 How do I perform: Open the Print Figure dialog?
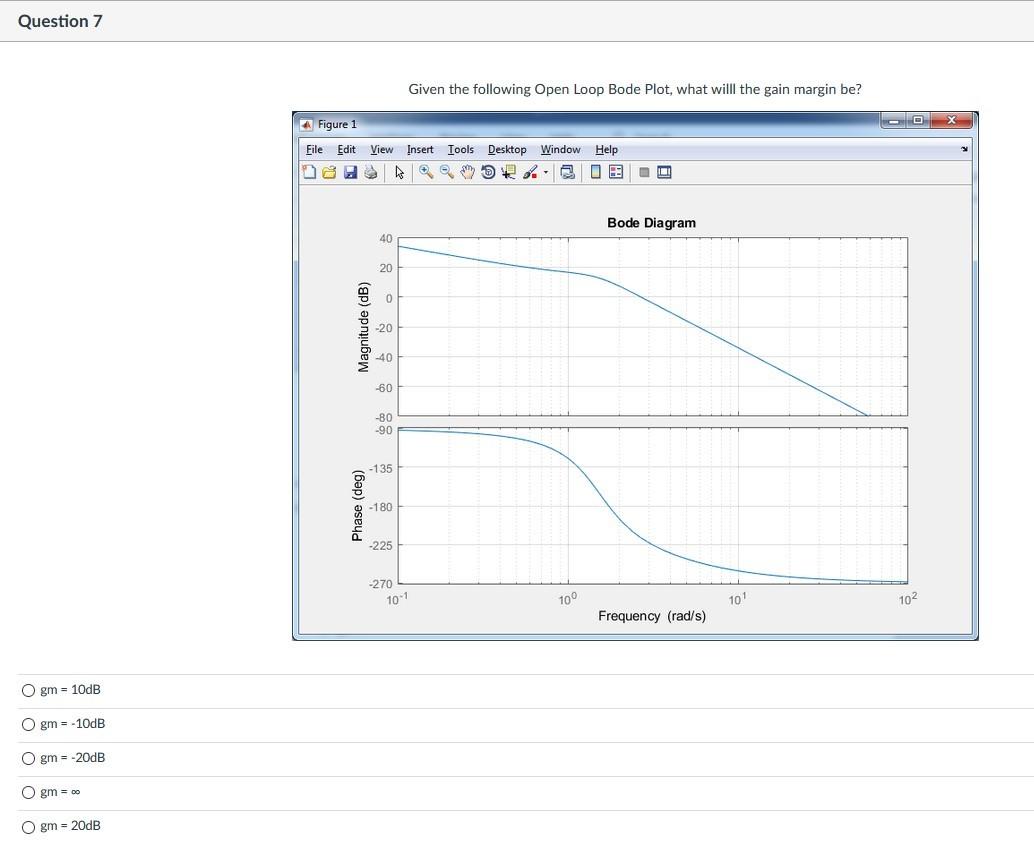370,172
